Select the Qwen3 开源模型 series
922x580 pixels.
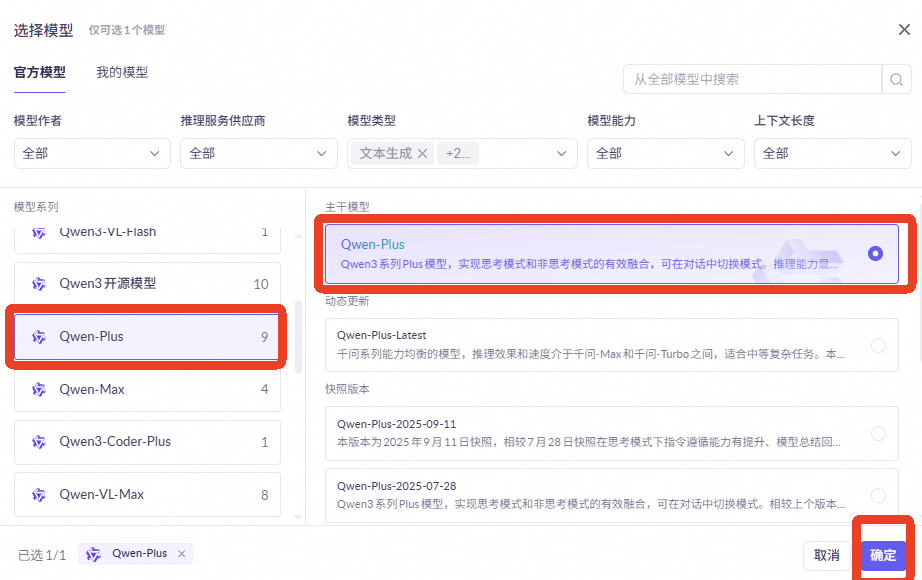[x=147, y=284]
